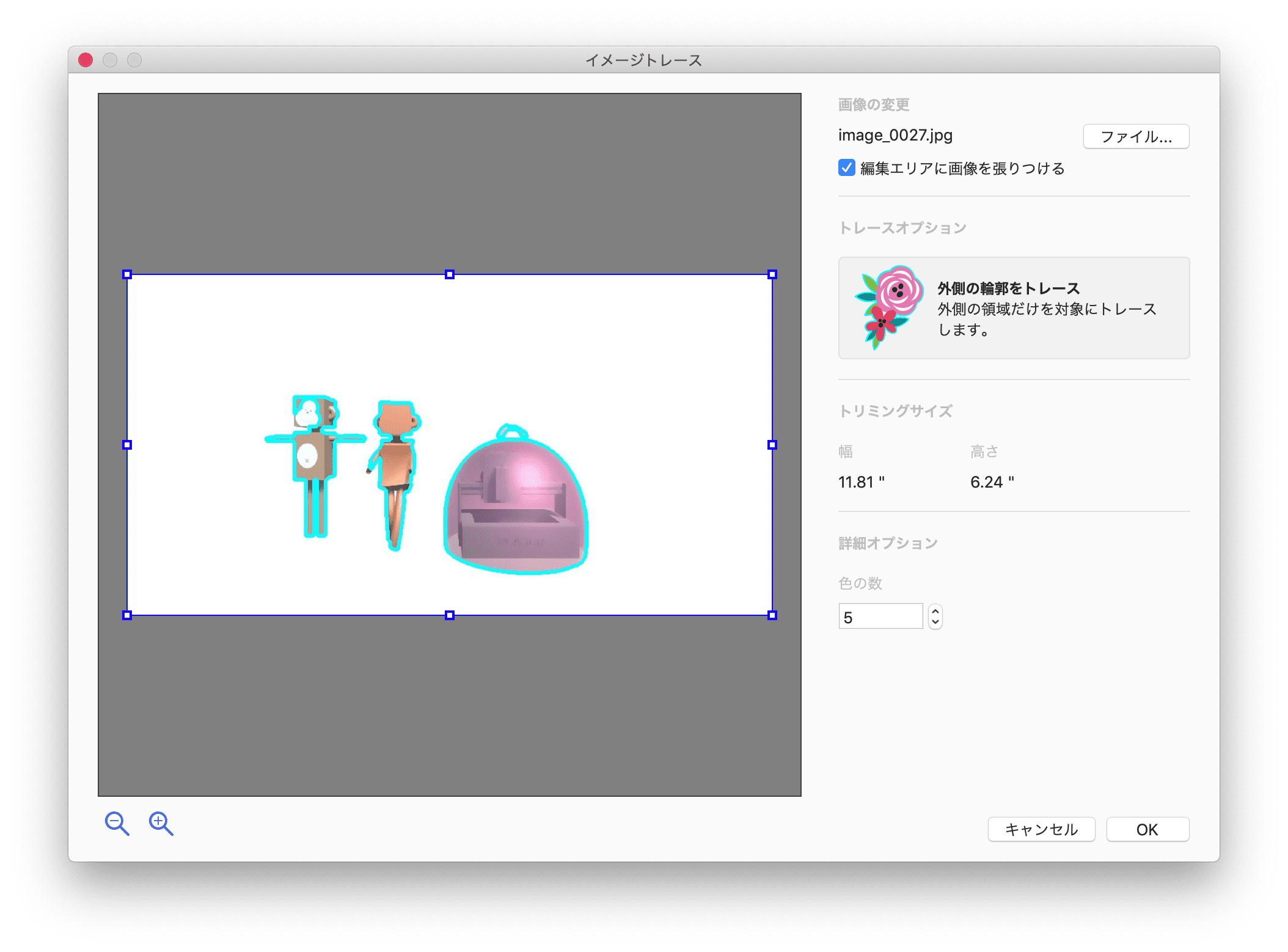This screenshot has width=1288, height=952.
Task: Click the zoom in magnifier icon
Action: pos(161,824)
